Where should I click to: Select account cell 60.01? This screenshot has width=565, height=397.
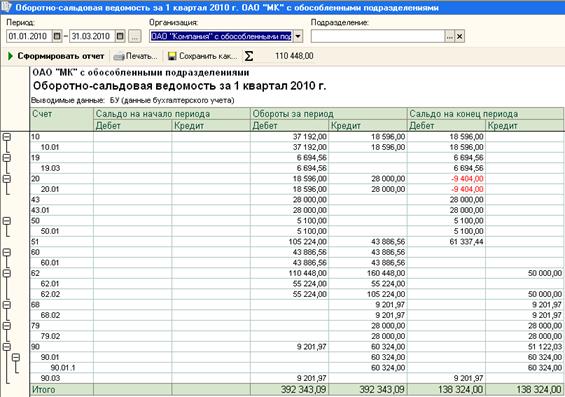coord(62,263)
